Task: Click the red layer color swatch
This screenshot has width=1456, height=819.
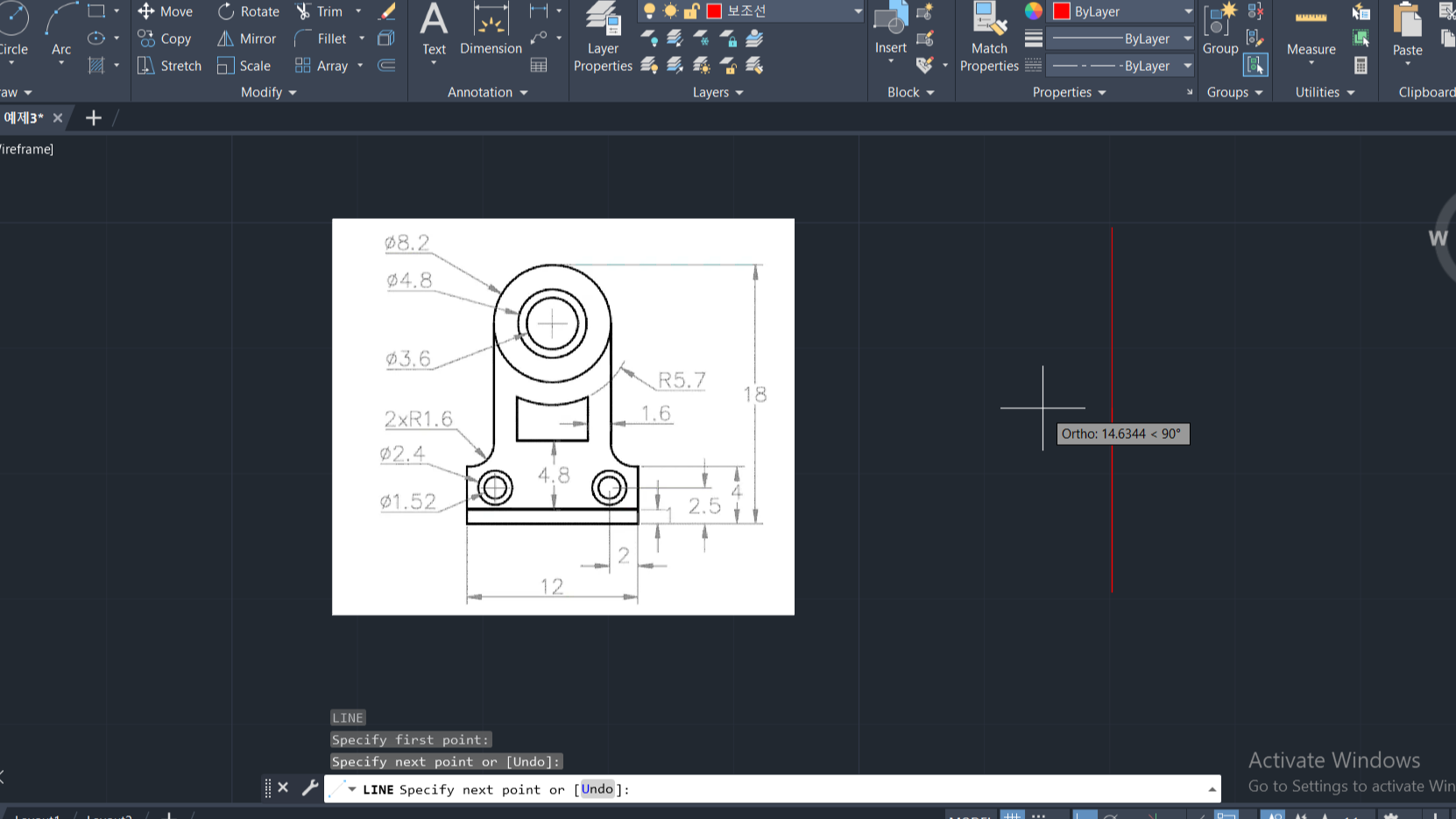Action: tap(714, 11)
